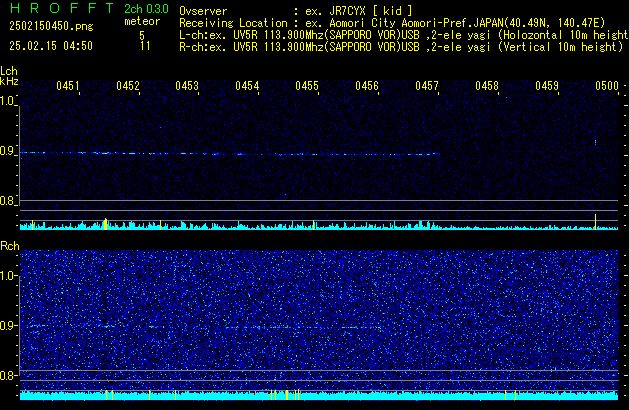Click the Receiving Location Aomori City line
The height and width of the screenshot is (410, 629).
click(x=392, y=23)
